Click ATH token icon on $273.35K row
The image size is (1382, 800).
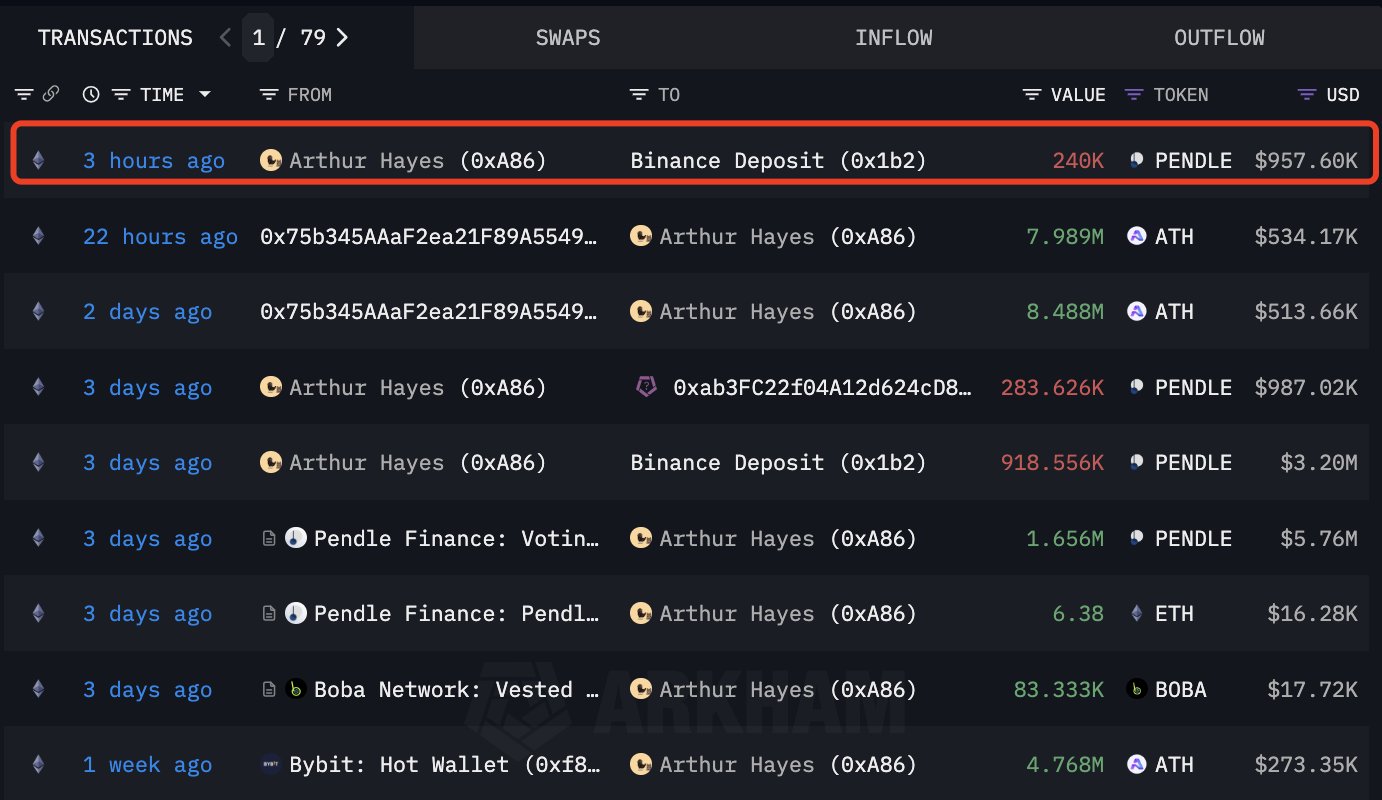1137,764
